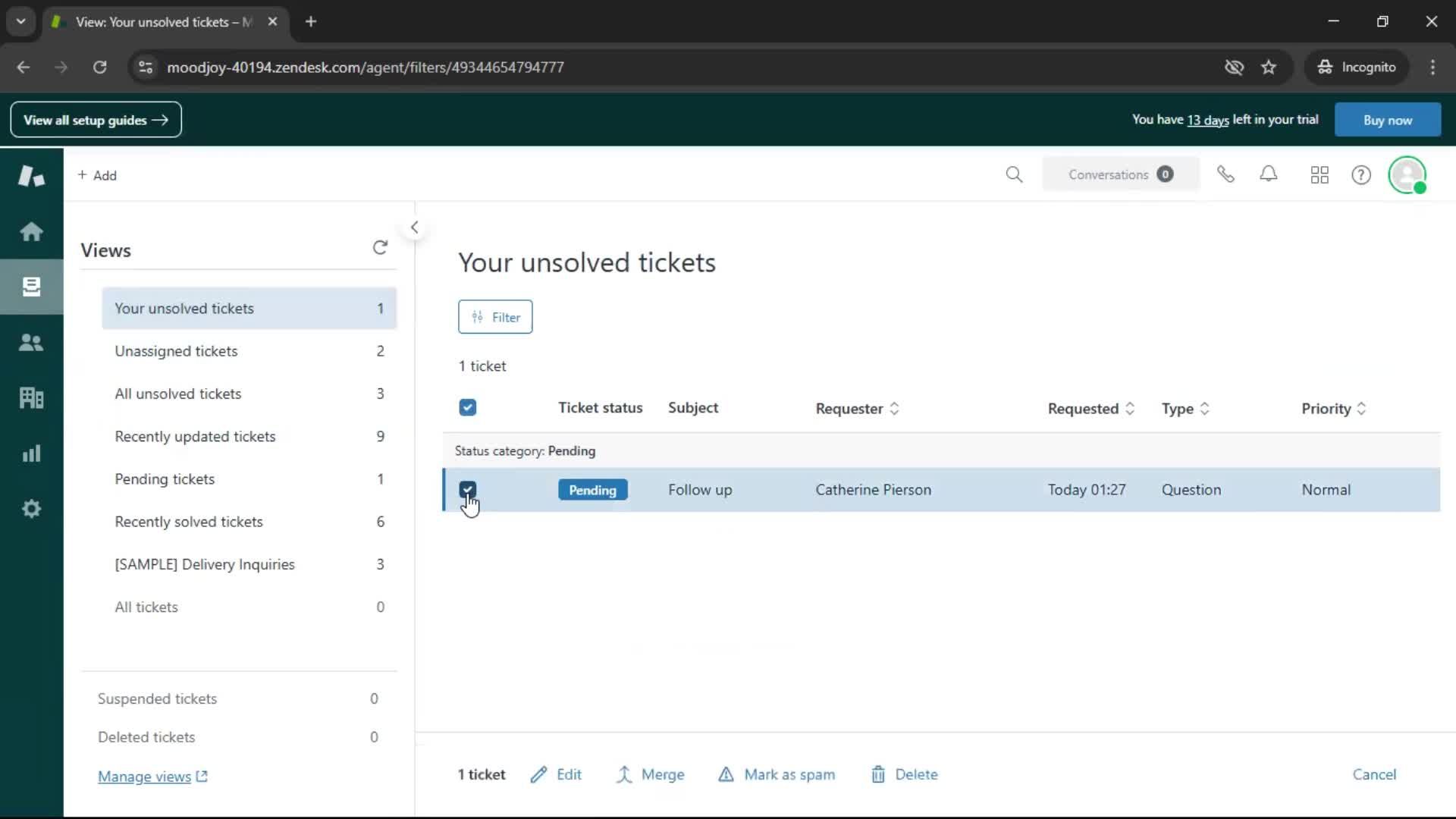Reload the page in Chrome
Screen dimensions: 1456x819
coord(99,67)
